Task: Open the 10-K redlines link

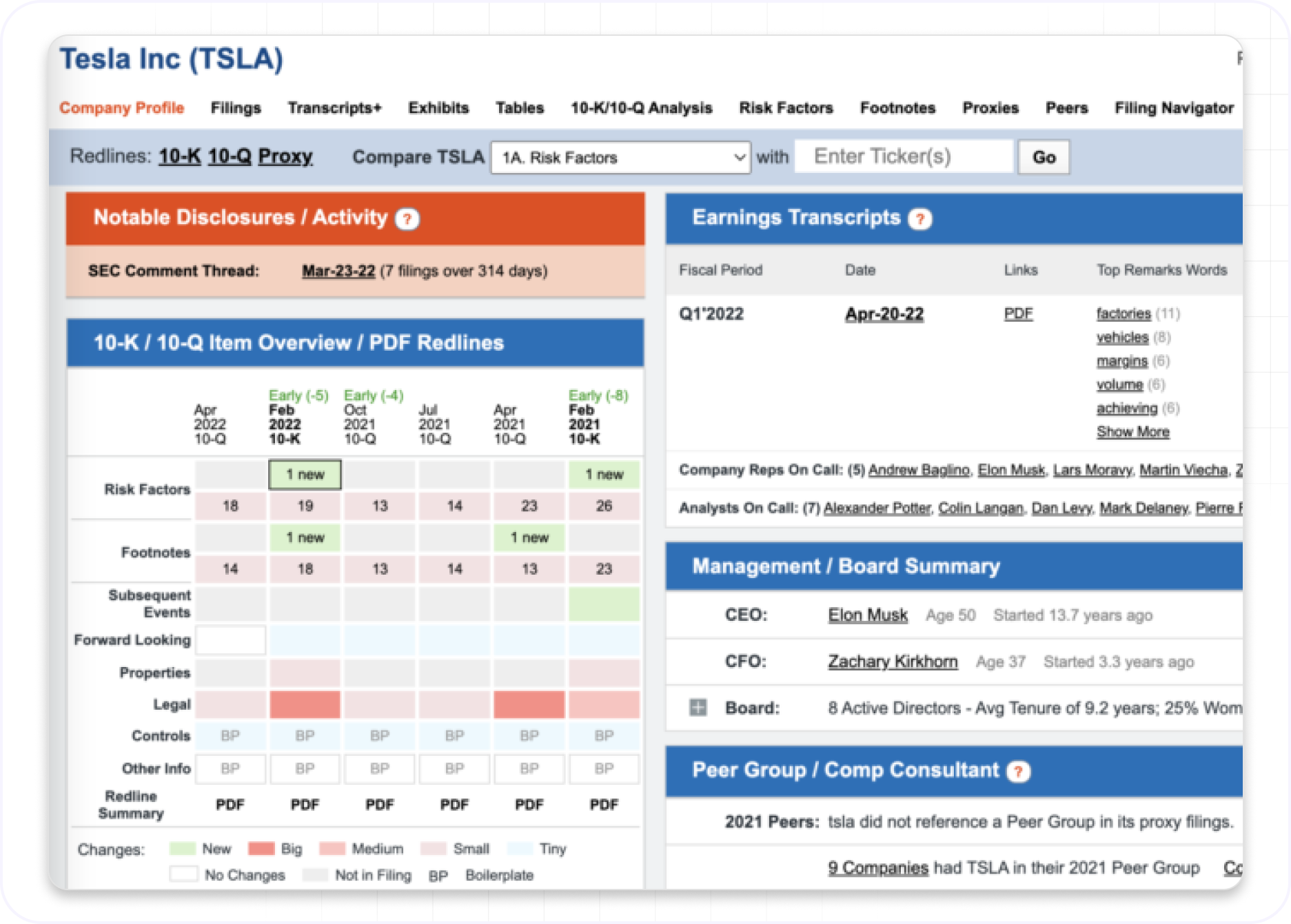Action: point(179,156)
